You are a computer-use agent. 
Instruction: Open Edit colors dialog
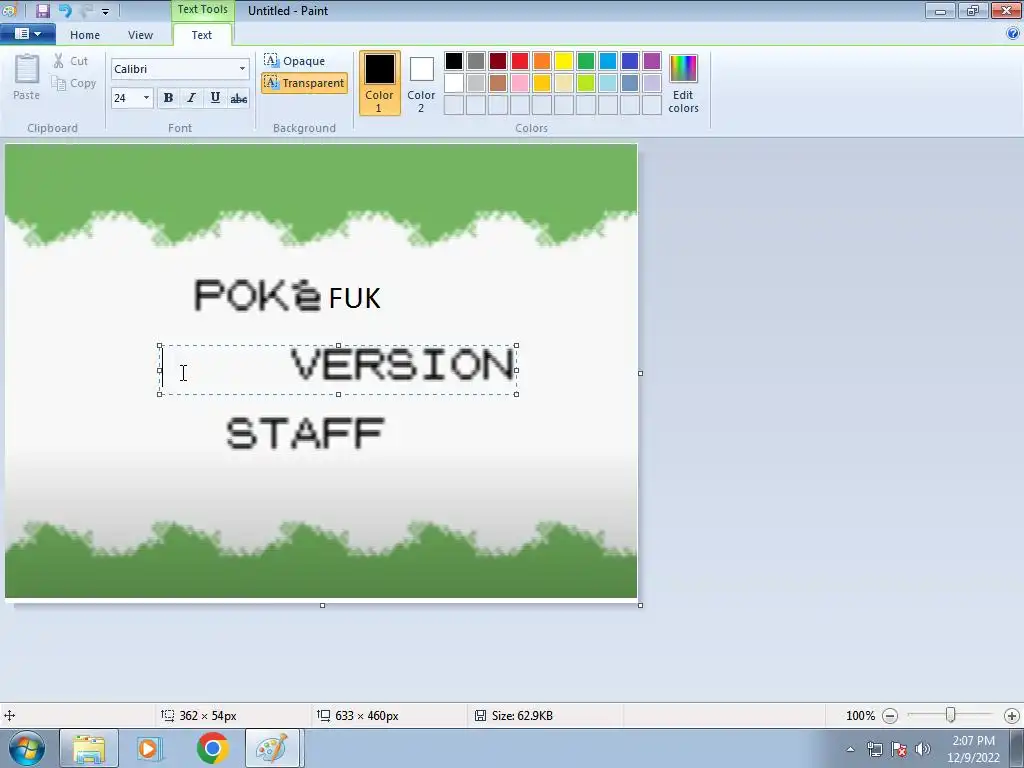click(683, 84)
